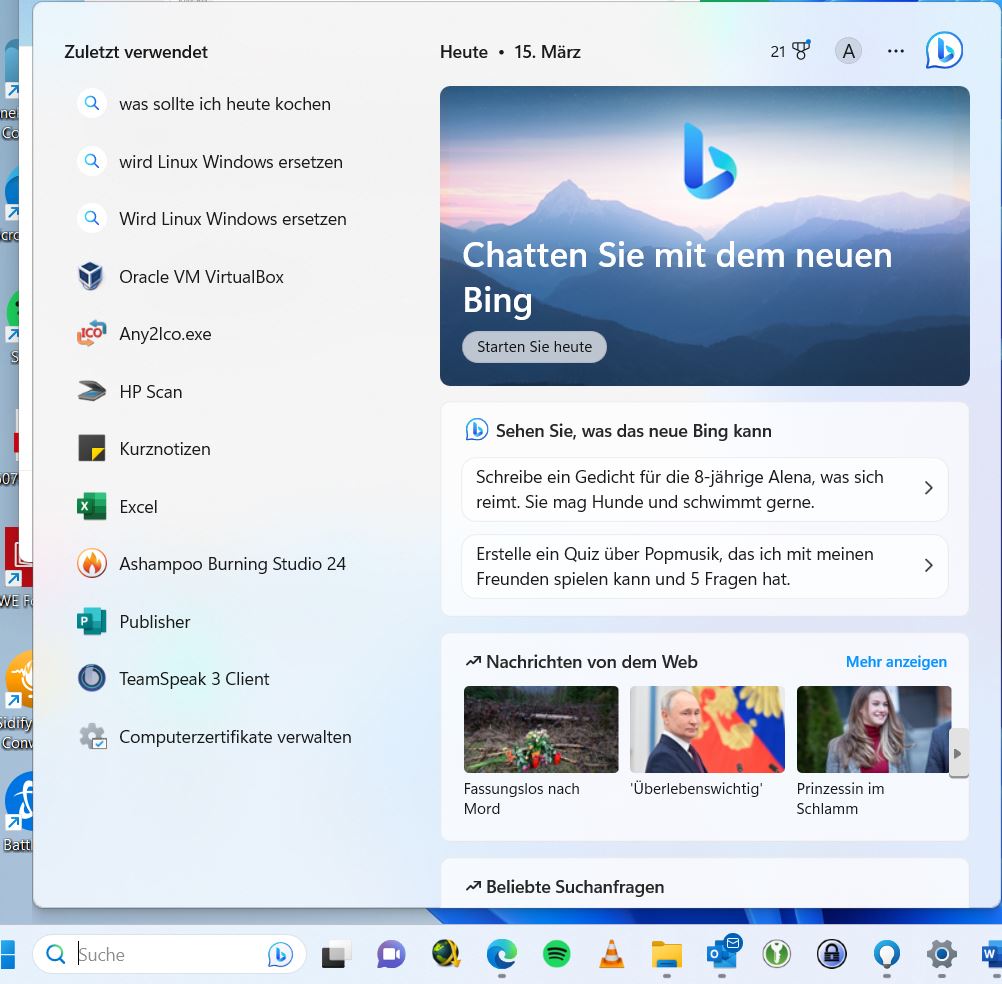Image resolution: width=1002 pixels, height=984 pixels.
Task: Click the Bing icon inside taskbar search box
Action: [280, 955]
